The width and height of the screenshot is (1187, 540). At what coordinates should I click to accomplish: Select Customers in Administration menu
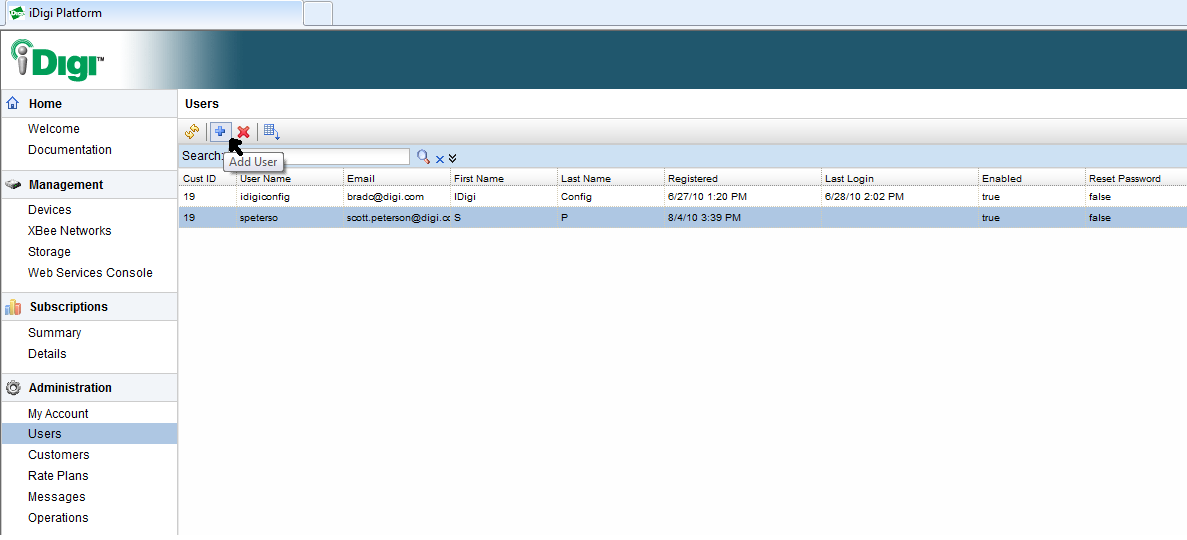[x=59, y=455]
